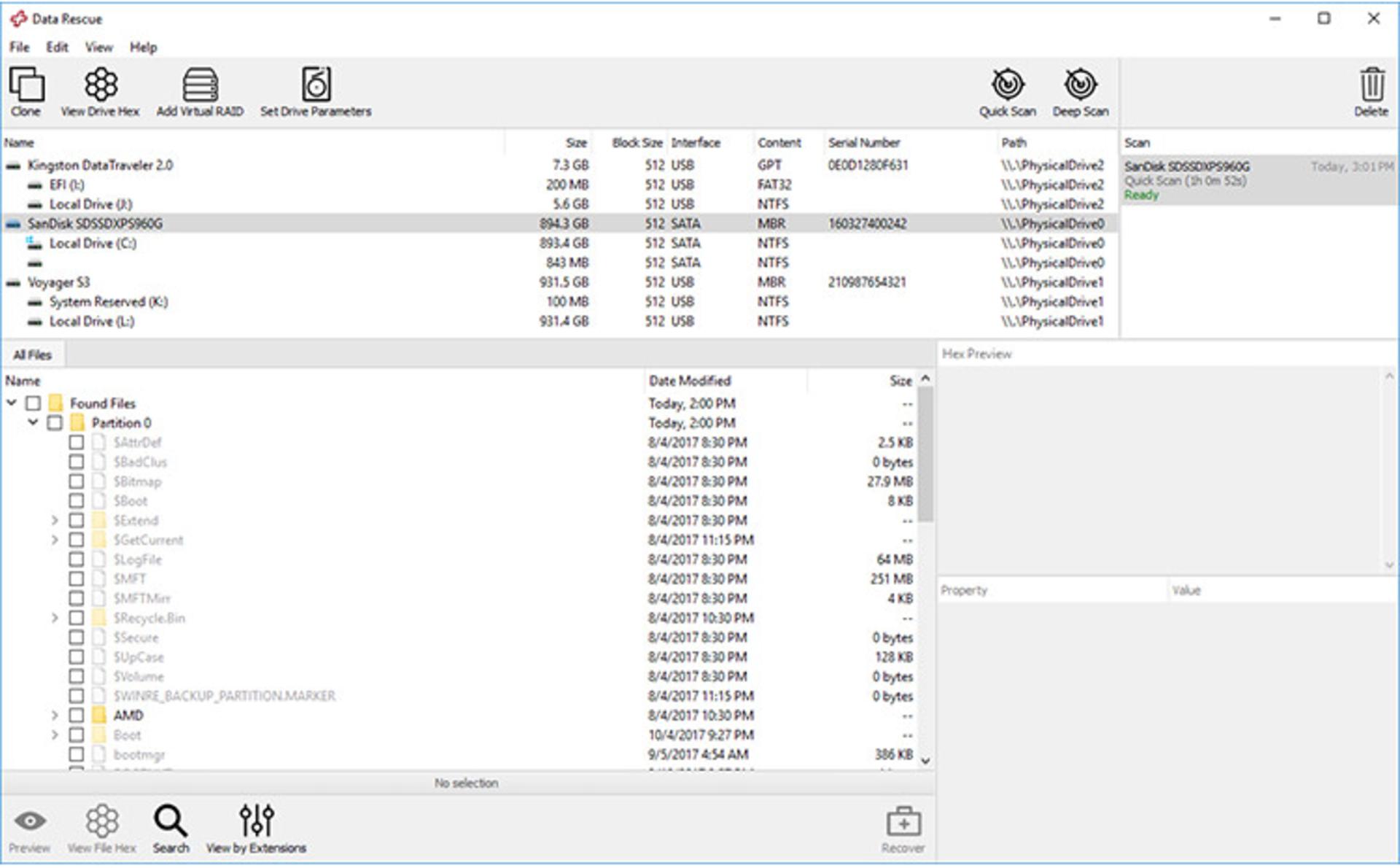Check the Found Files checkbox
This screenshot has height=868, width=1400.
[33, 403]
